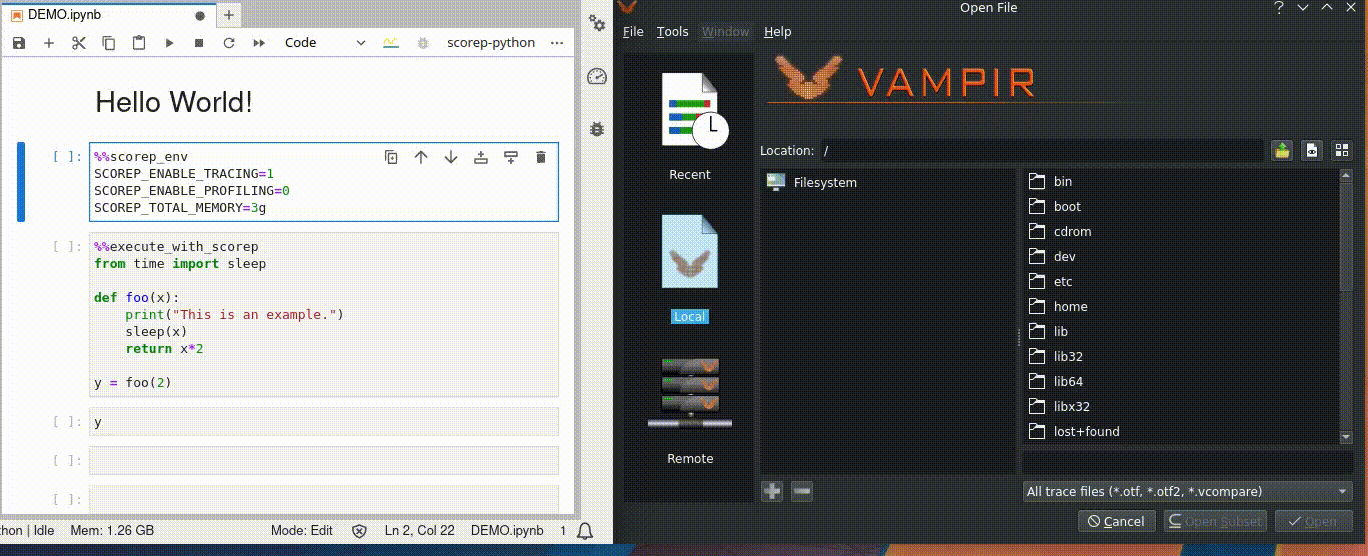Duplicate the scorep_env cell
Viewport: 1368px width, 556px height.
click(392, 157)
